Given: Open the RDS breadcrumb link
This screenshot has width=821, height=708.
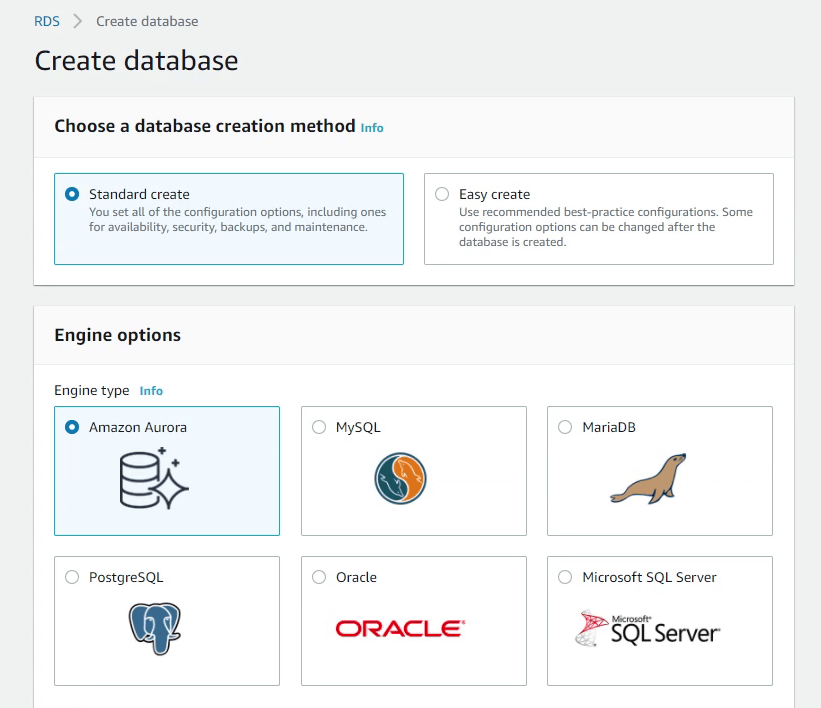Looking at the screenshot, I should tap(46, 21).
